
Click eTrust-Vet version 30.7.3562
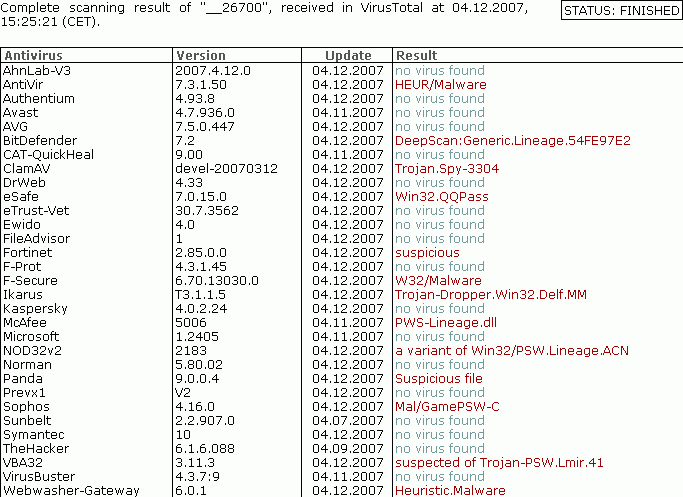coord(207,210)
